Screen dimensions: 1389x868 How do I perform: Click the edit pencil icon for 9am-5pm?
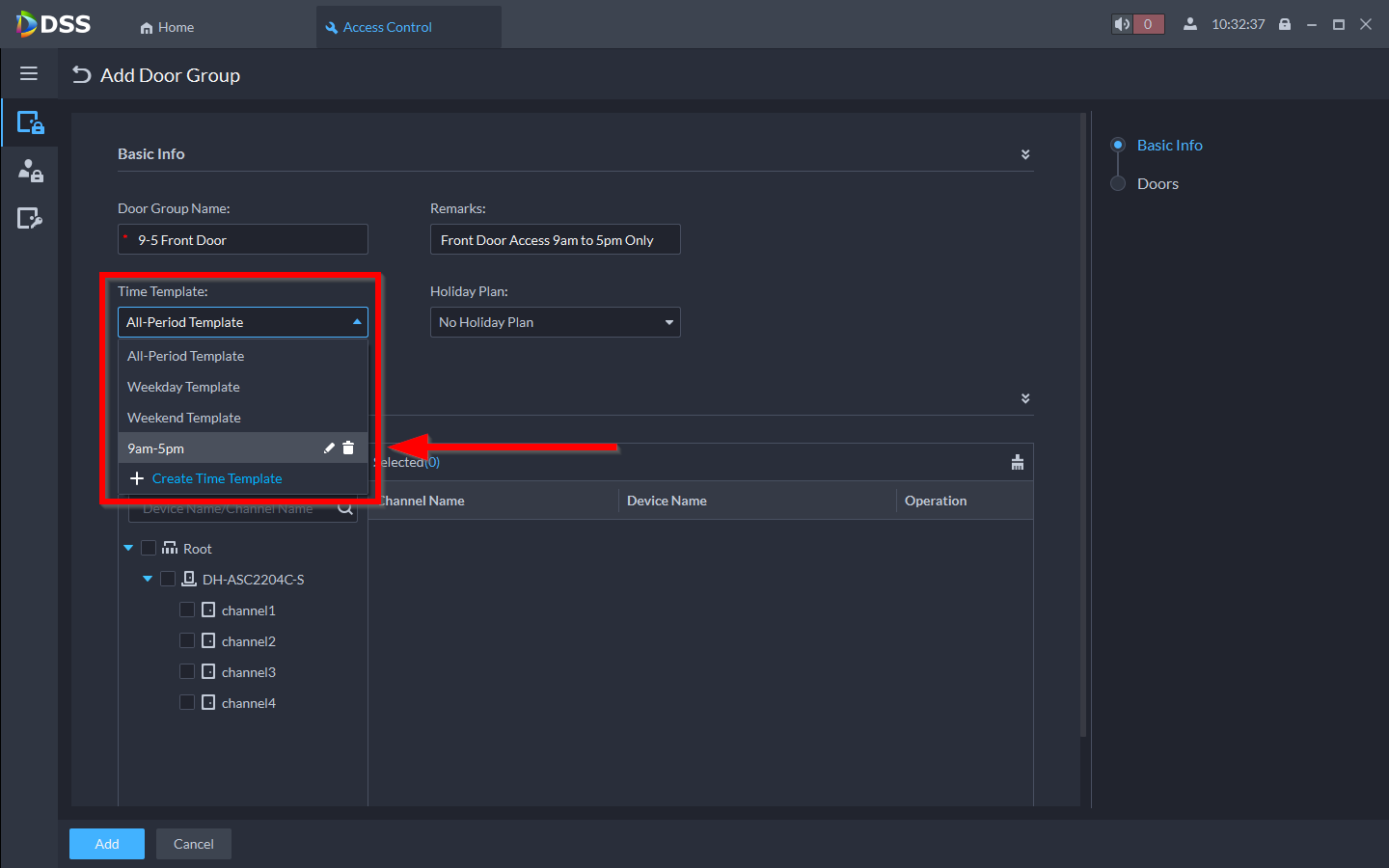tap(329, 448)
